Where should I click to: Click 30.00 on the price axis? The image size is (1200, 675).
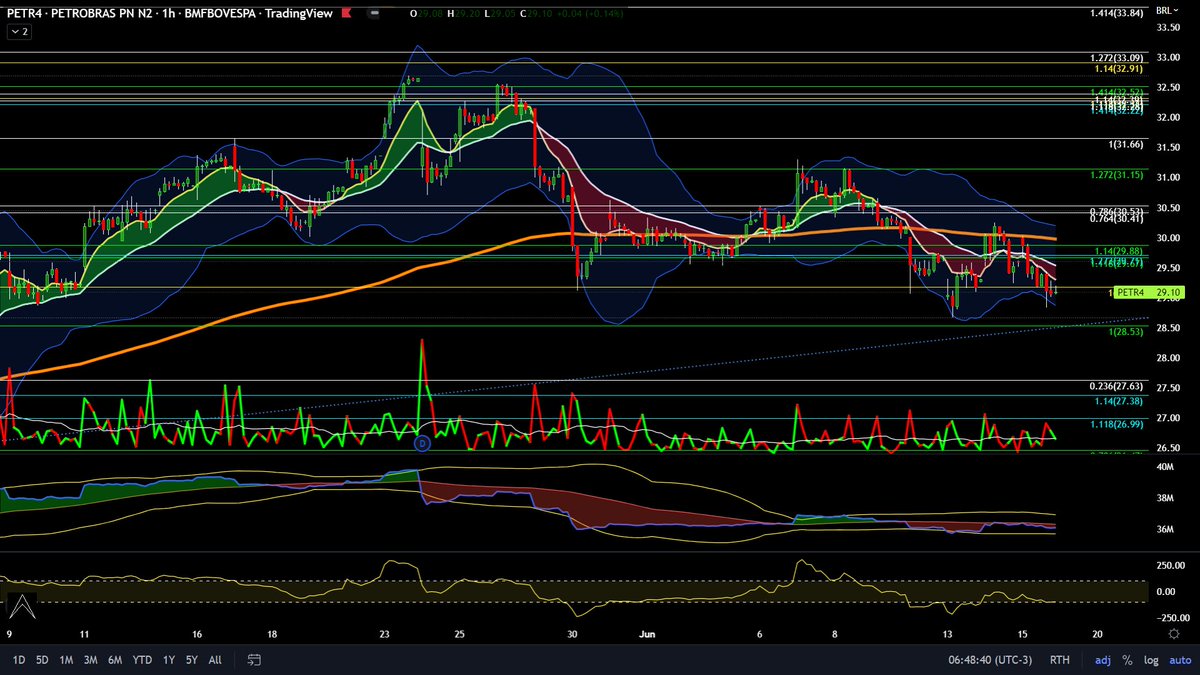click(1168, 237)
